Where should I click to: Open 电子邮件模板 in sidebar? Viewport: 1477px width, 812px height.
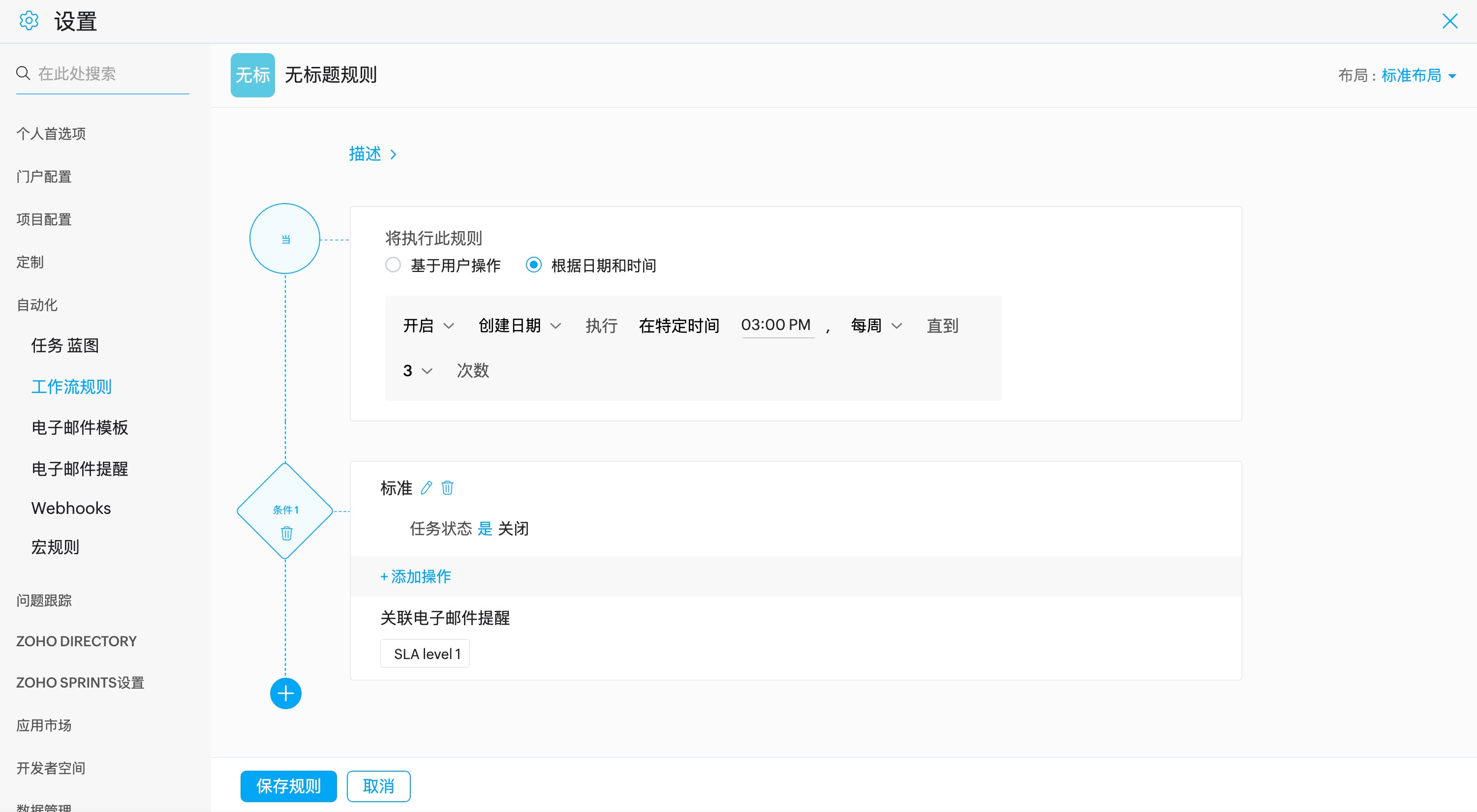point(80,427)
